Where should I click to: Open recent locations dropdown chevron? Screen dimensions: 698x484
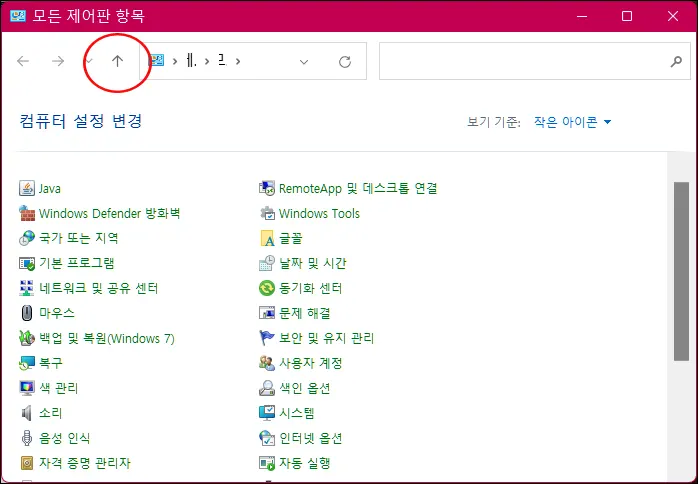coord(89,61)
